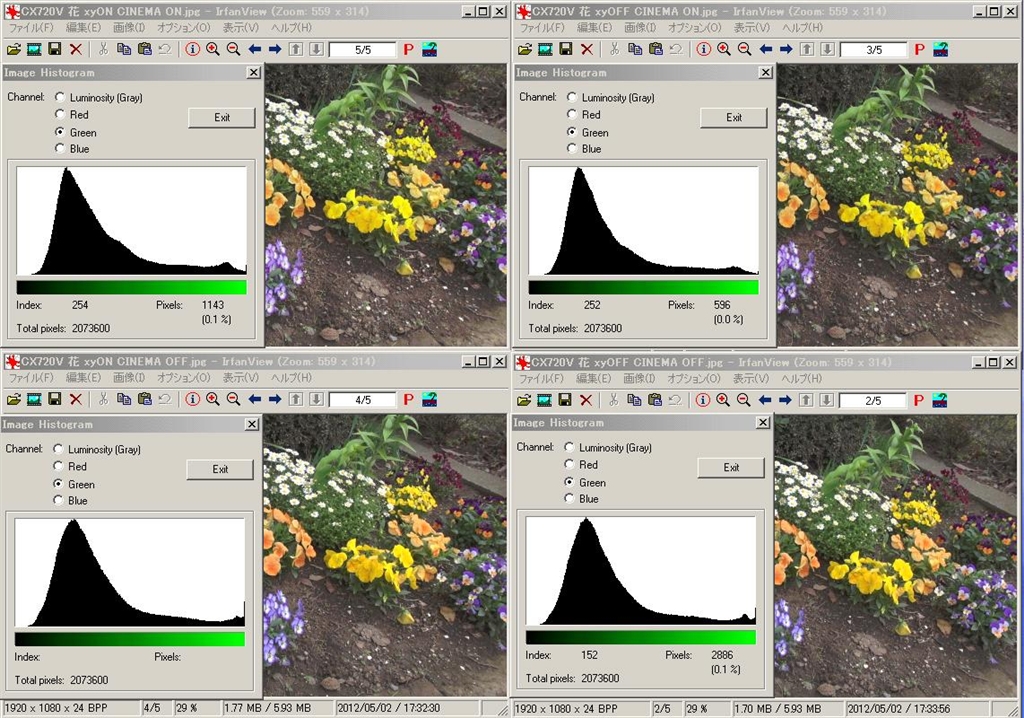Click Zoom in magnifier in xyOFF CINEMA OFF window
Image resolution: width=1024 pixels, height=718 pixels.
point(723,400)
